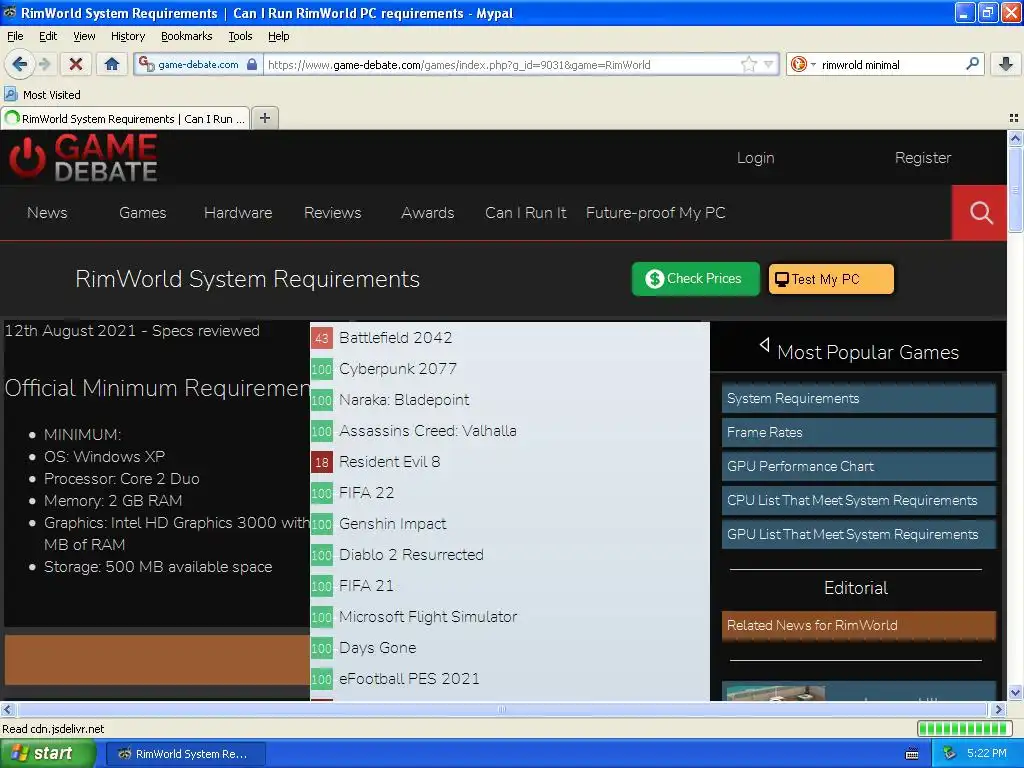
Task: Go back with the browser back arrow
Action: coord(18,64)
